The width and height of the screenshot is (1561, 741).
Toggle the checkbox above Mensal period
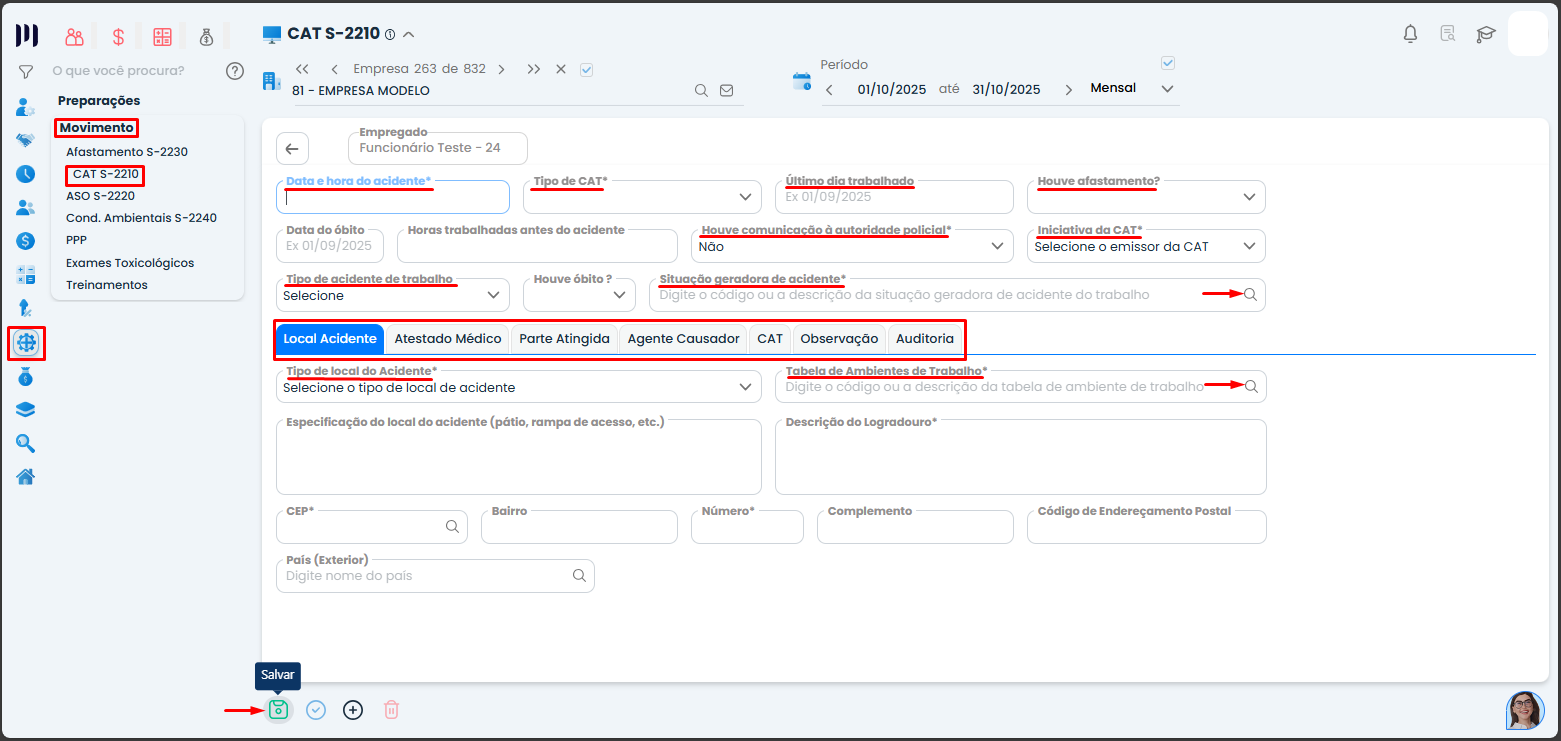tap(1167, 63)
